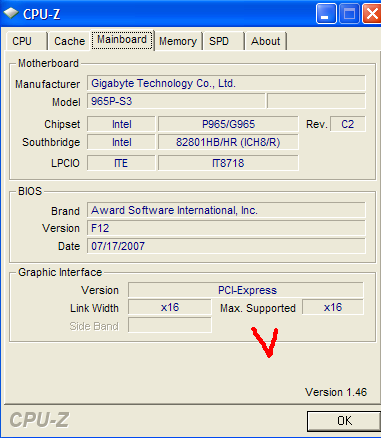
Task: Click the Manufacturer field Gigabyte Technology
Action: pyautogui.click(x=226, y=83)
